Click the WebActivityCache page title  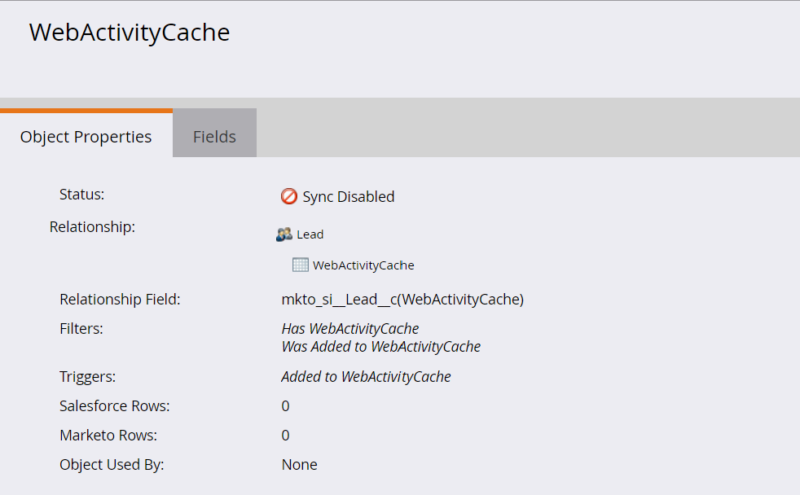(x=130, y=32)
